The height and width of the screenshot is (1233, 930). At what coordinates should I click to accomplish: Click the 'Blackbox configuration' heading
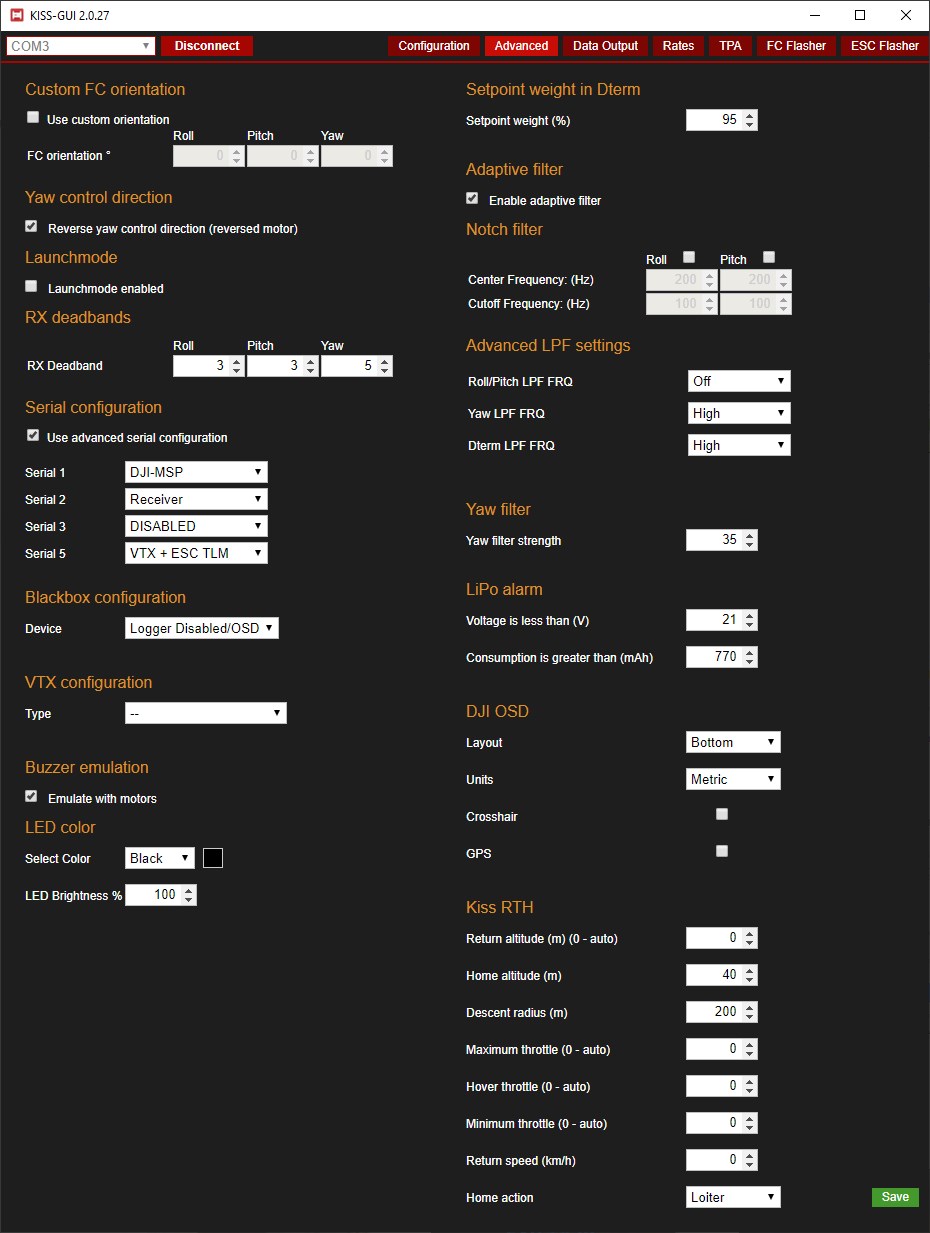click(x=105, y=597)
